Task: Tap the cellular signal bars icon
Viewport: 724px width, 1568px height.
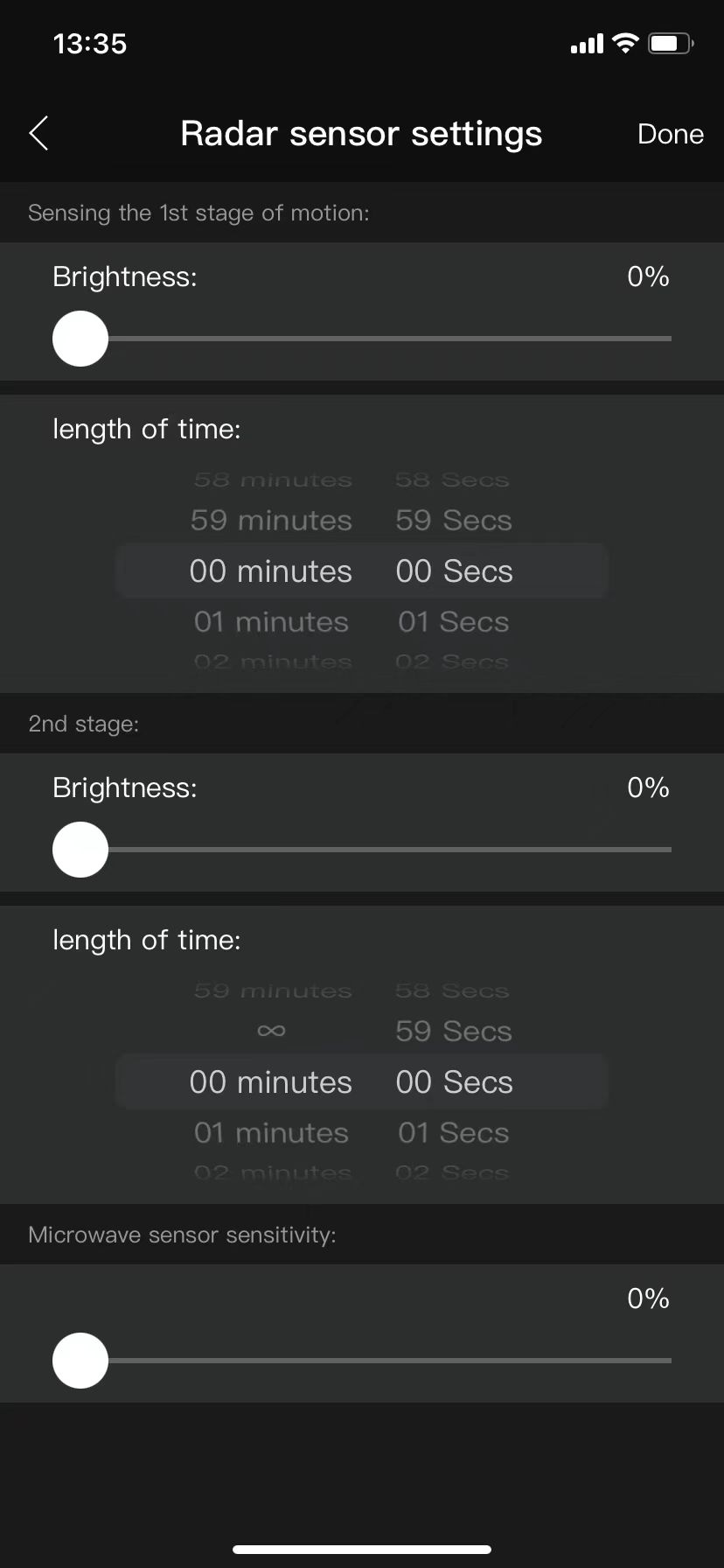Action: click(587, 44)
